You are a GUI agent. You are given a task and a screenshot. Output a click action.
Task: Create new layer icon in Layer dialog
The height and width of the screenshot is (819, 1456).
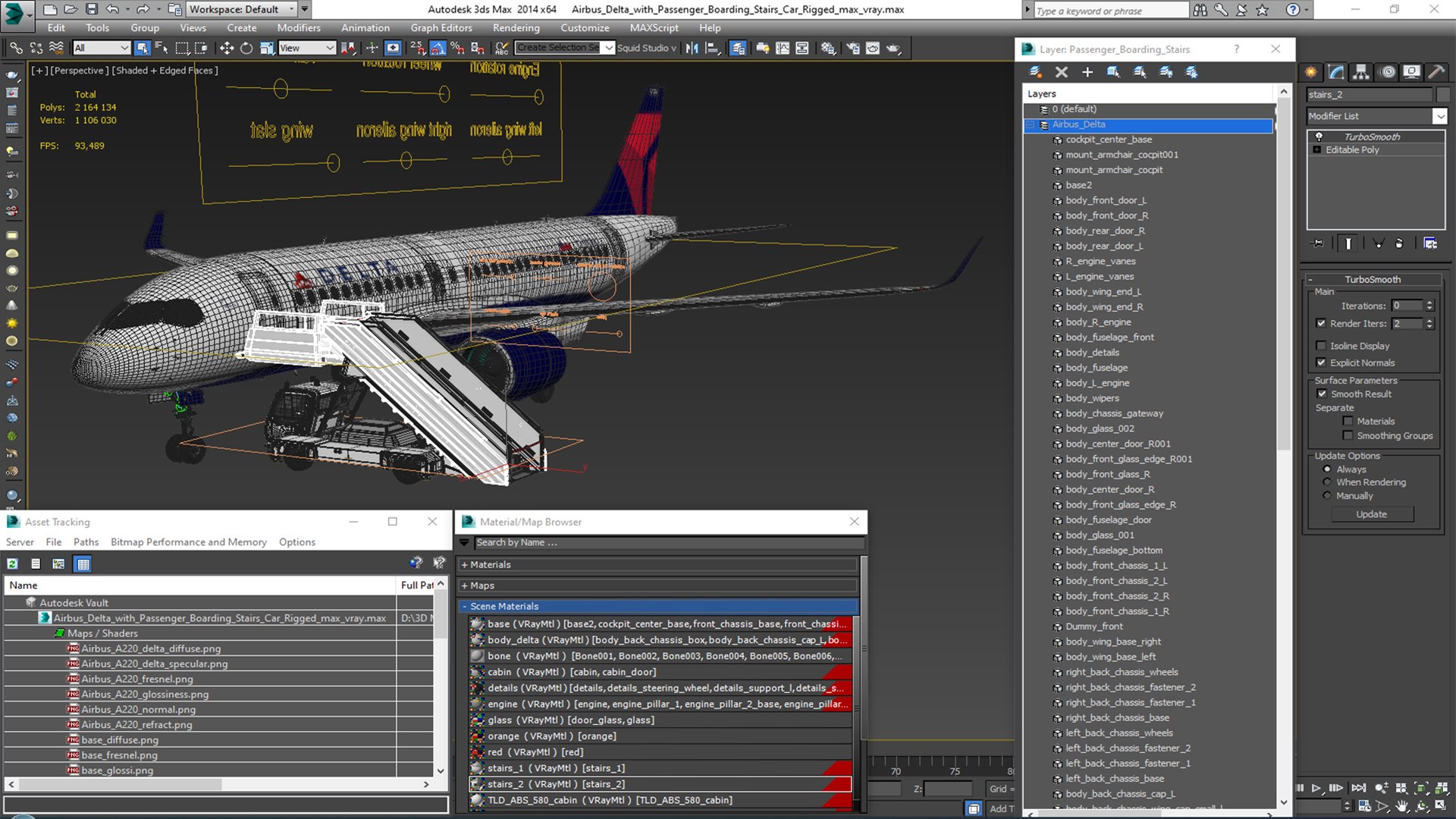pyautogui.click(x=1035, y=72)
